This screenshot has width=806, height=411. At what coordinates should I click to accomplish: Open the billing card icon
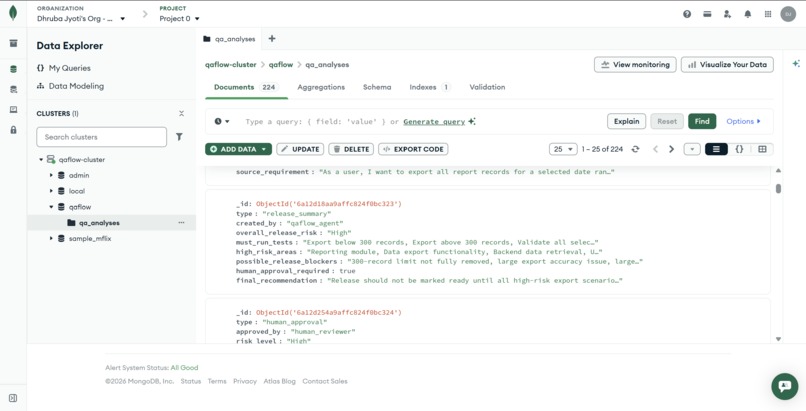pyautogui.click(x=707, y=14)
